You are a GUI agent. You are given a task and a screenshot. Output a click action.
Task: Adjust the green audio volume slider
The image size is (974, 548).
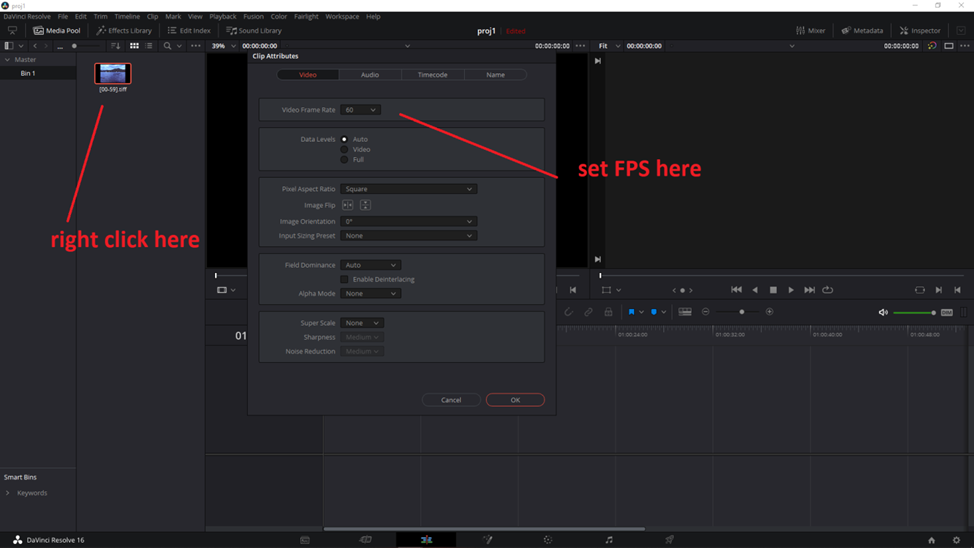[914, 313]
